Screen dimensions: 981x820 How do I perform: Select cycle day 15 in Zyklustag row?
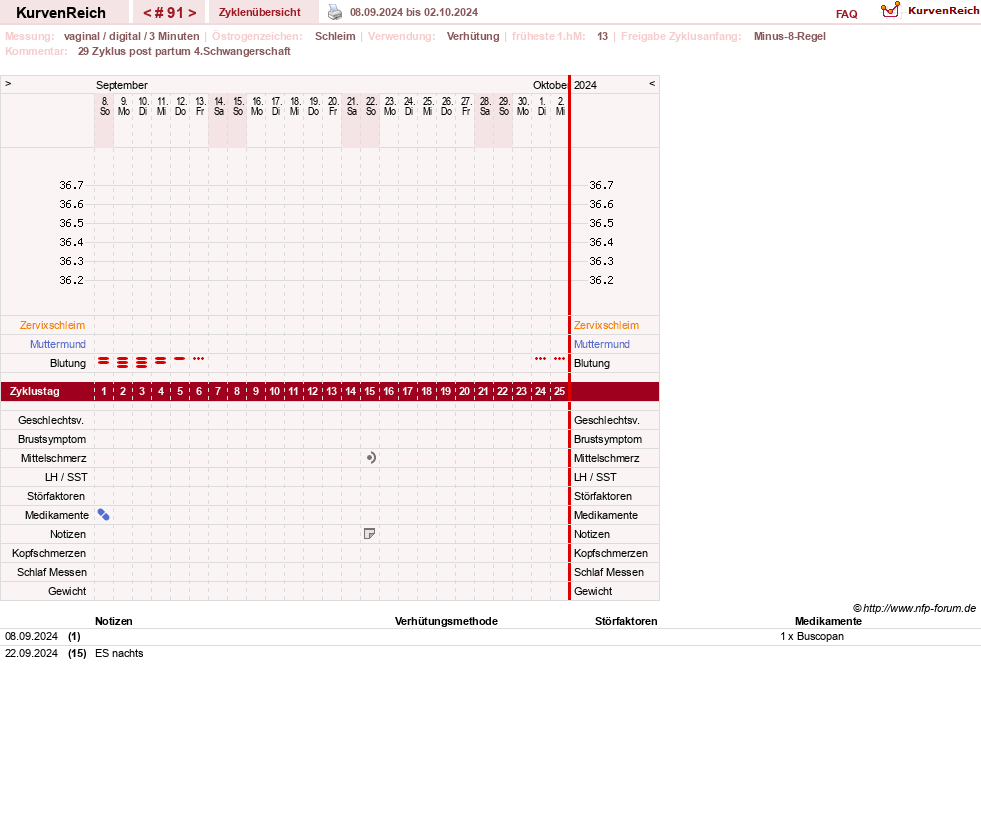click(370, 392)
